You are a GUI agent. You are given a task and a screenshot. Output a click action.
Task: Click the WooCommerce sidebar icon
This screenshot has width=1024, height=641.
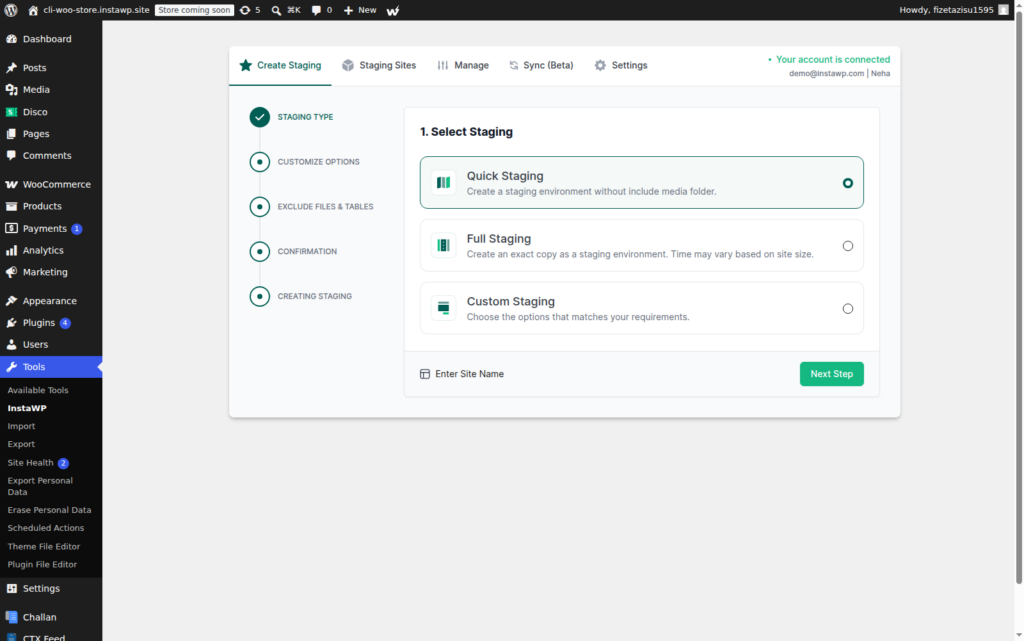[x=11, y=185]
